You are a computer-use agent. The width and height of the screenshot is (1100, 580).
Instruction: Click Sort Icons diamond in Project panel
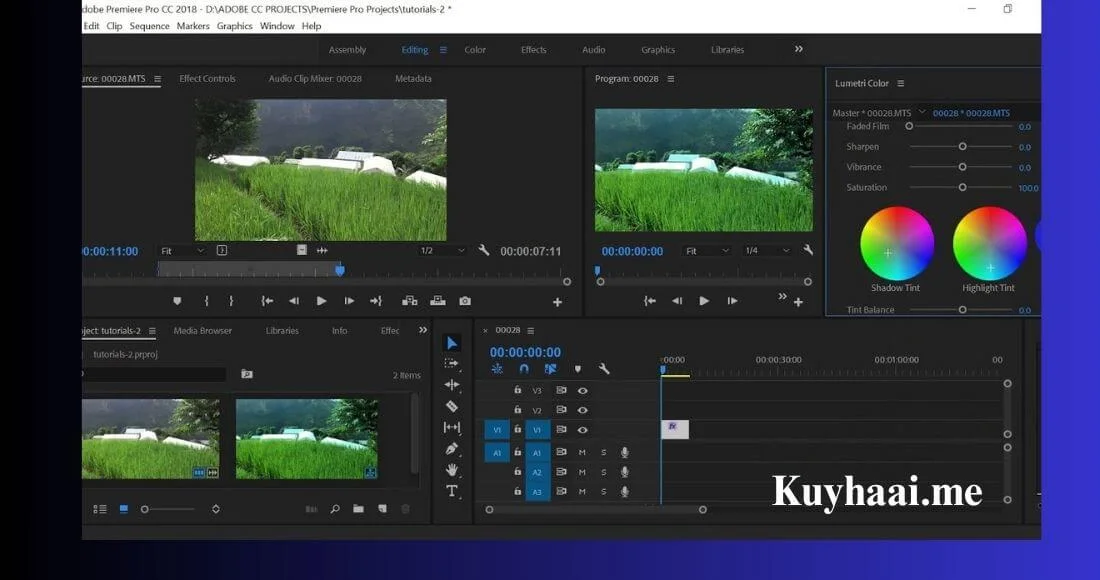click(x=216, y=509)
